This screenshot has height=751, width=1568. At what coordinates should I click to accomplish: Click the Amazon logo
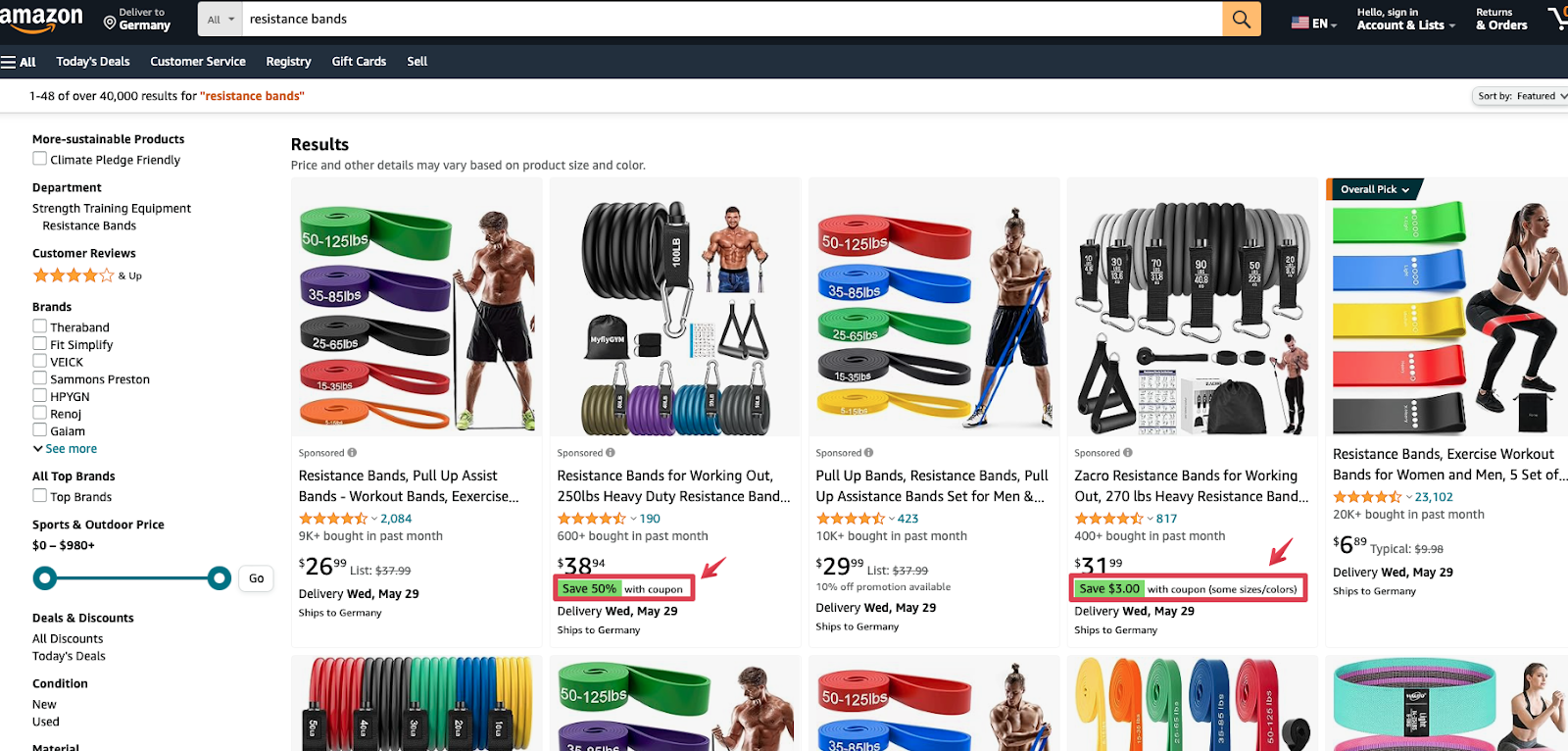pos(44,18)
